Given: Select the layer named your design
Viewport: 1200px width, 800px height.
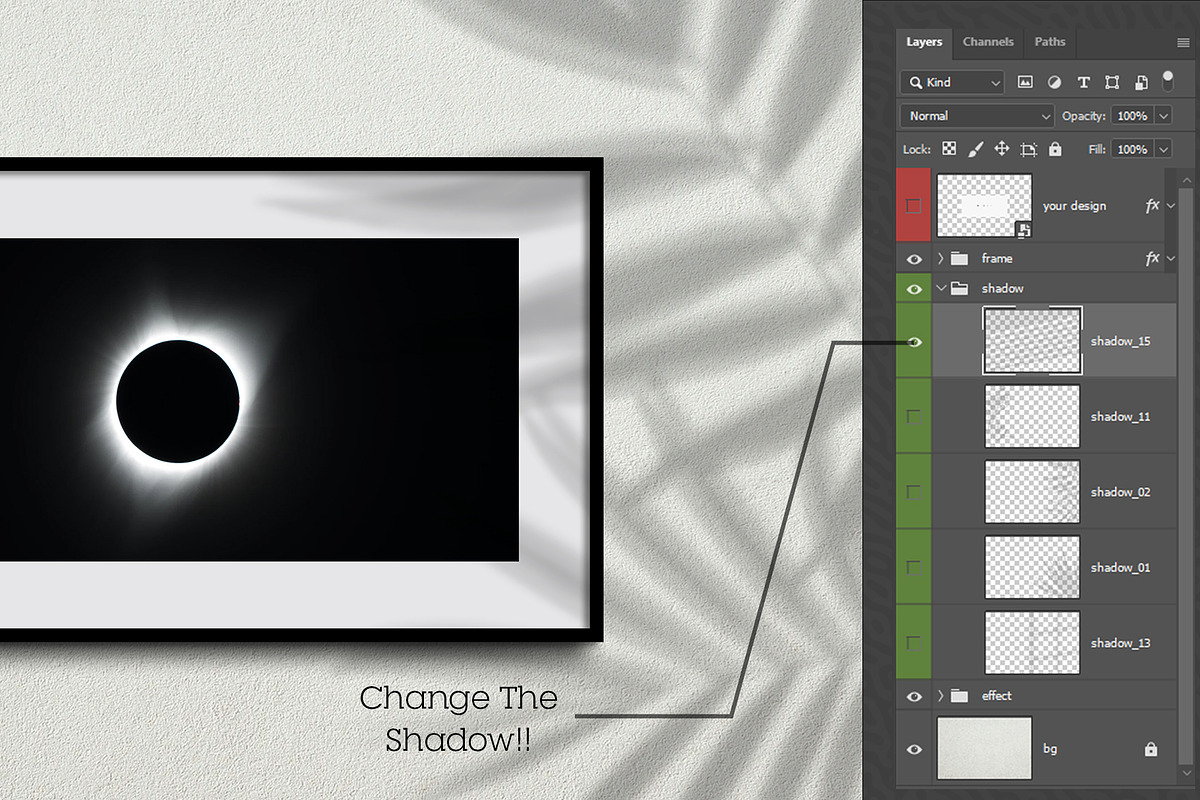Looking at the screenshot, I should [1074, 205].
